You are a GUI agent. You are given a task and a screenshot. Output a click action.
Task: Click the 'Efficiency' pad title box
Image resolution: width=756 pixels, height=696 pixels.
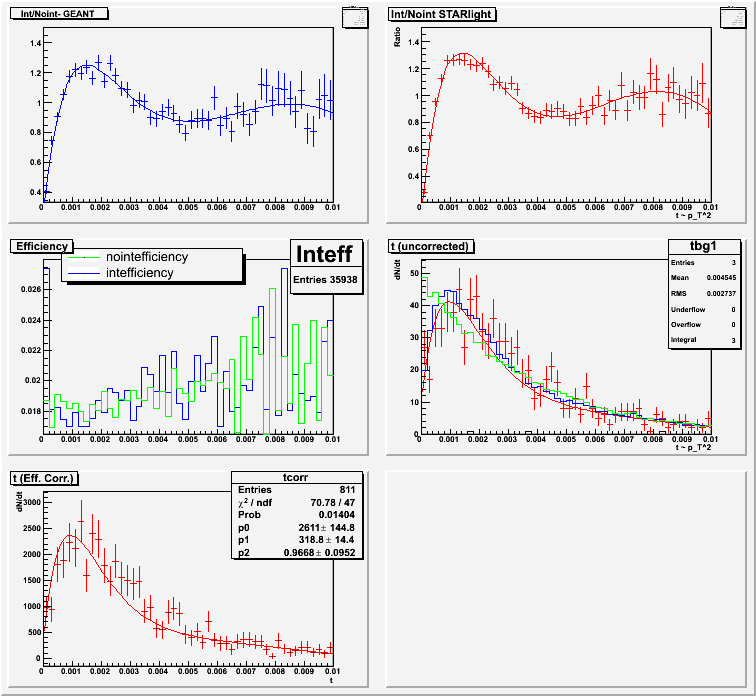(41, 245)
